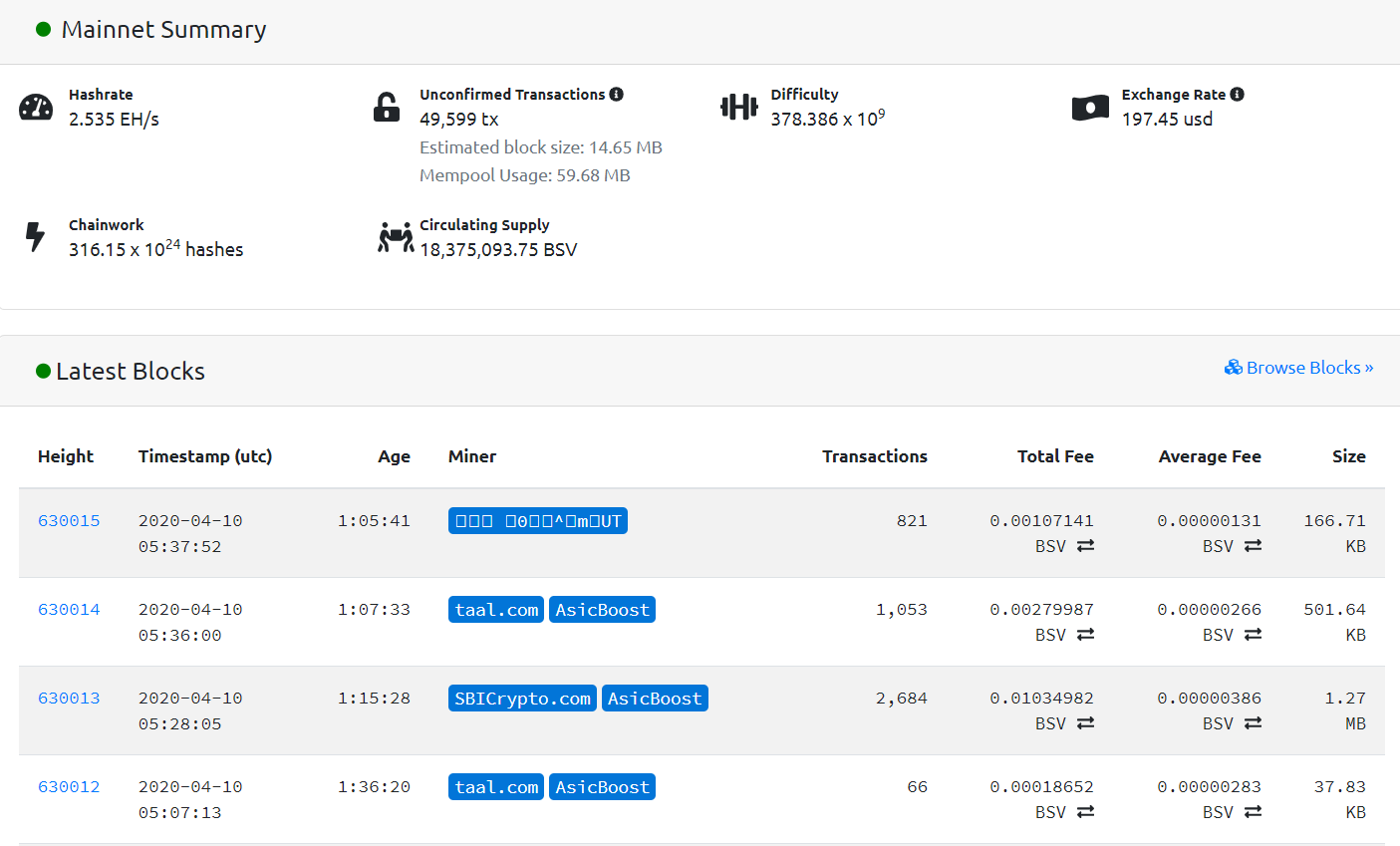The height and width of the screenshot is (846, 1400).
Task: Open the Browse Blocks link
Action: 1298,368
